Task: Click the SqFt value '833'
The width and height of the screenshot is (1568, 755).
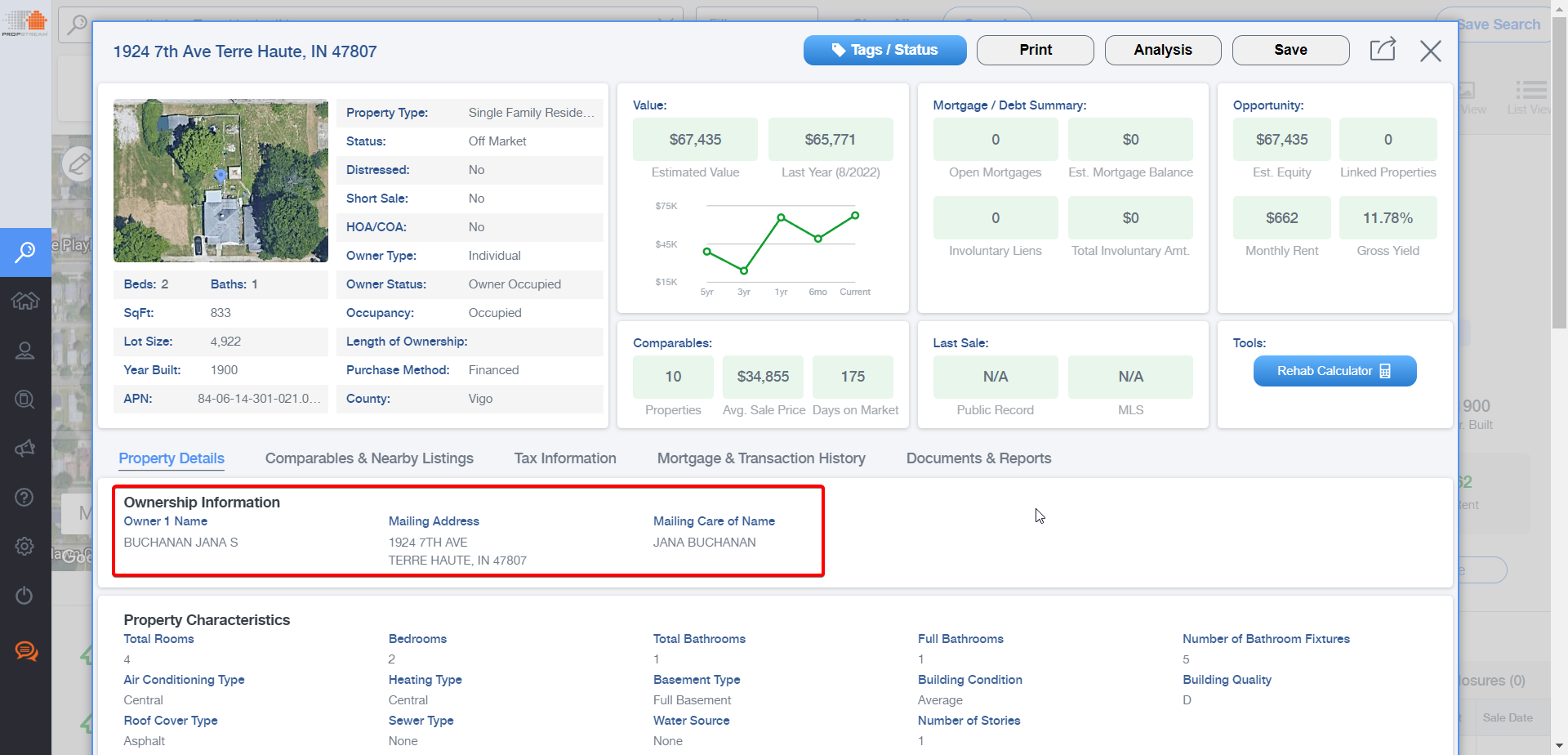Action: click(x=220, y=313)
